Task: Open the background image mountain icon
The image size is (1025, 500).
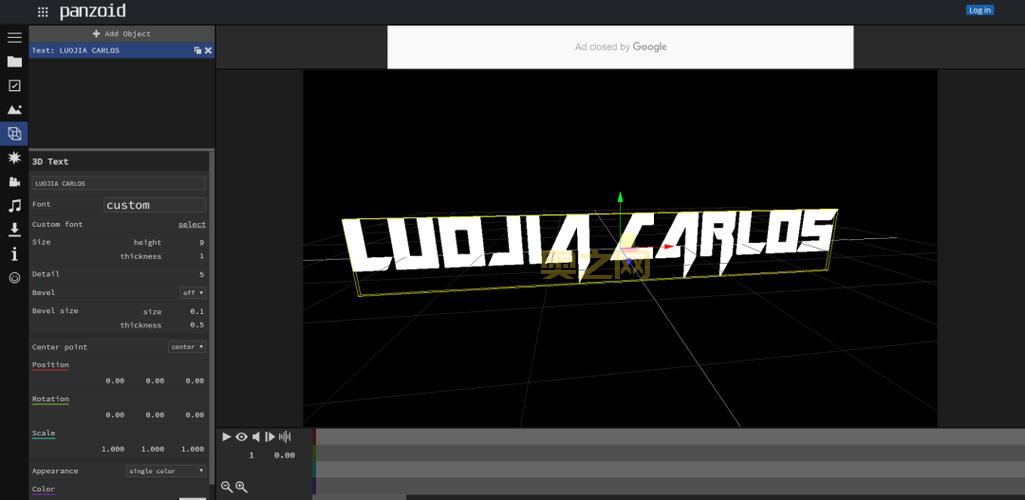Action: pos(14,110)
